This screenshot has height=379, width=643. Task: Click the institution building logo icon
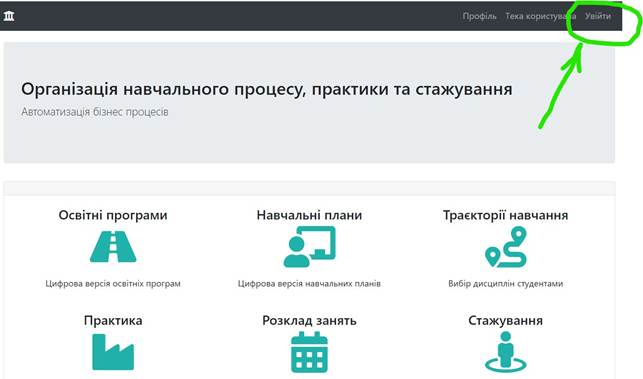9,16
